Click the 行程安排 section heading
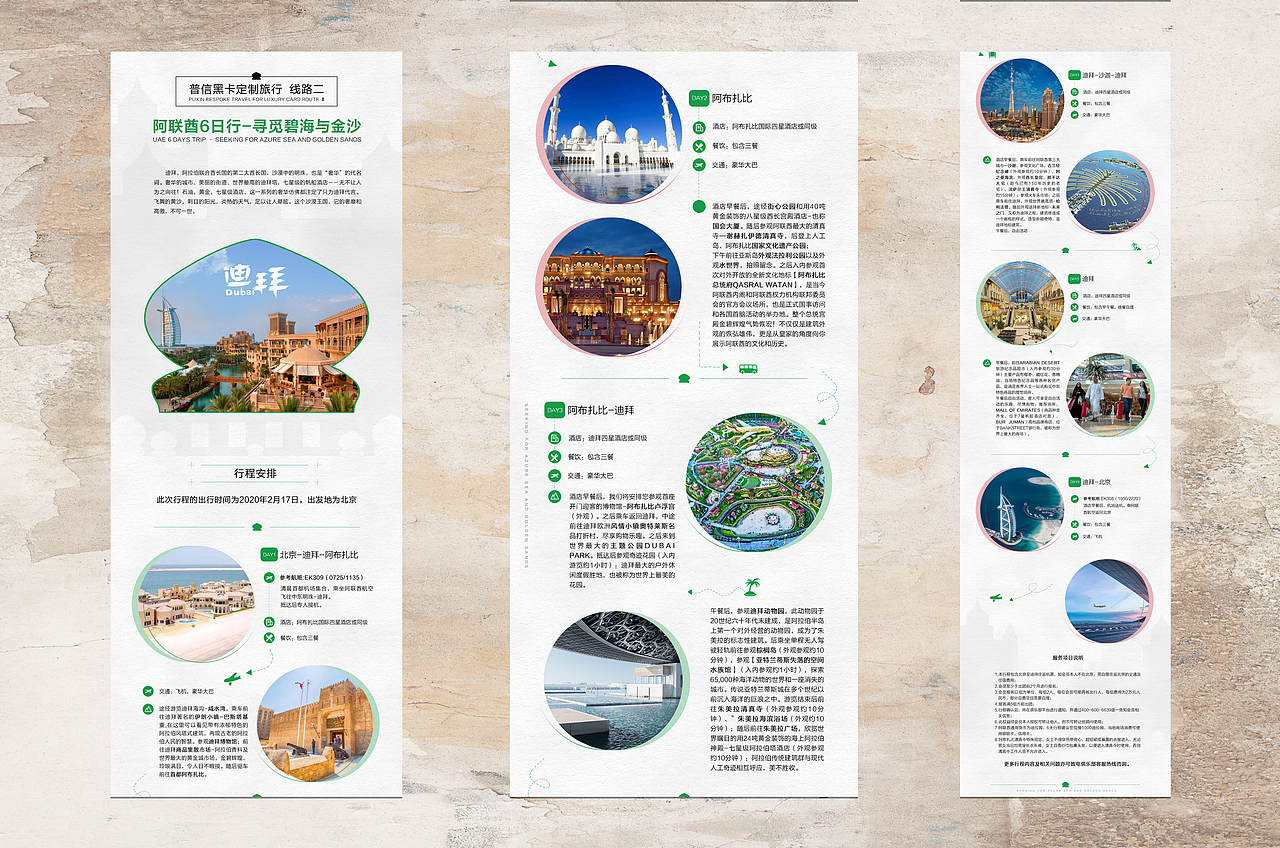The image size is (1280, 848). [256, 473]
